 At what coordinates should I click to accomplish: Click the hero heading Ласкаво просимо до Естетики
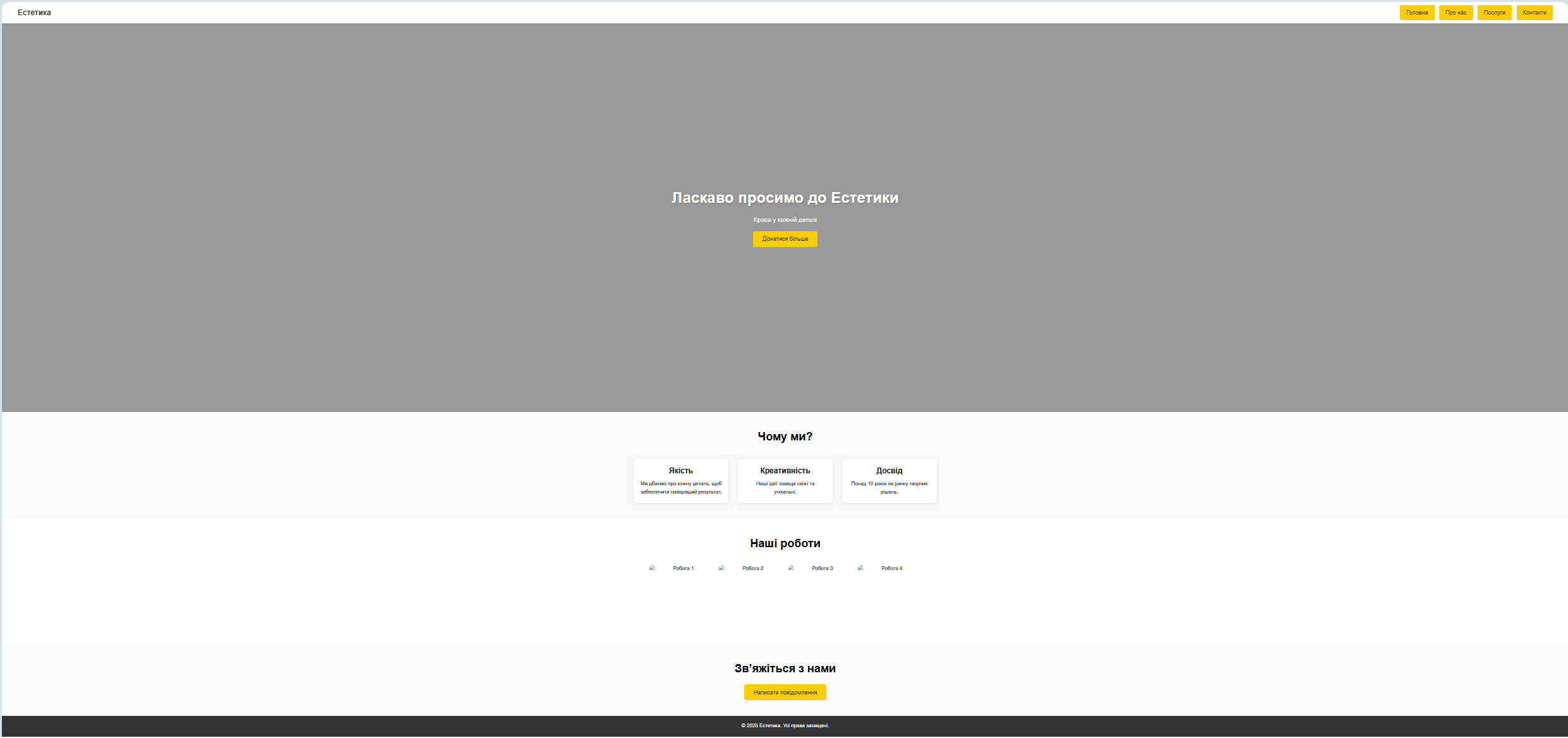point(785,198)
